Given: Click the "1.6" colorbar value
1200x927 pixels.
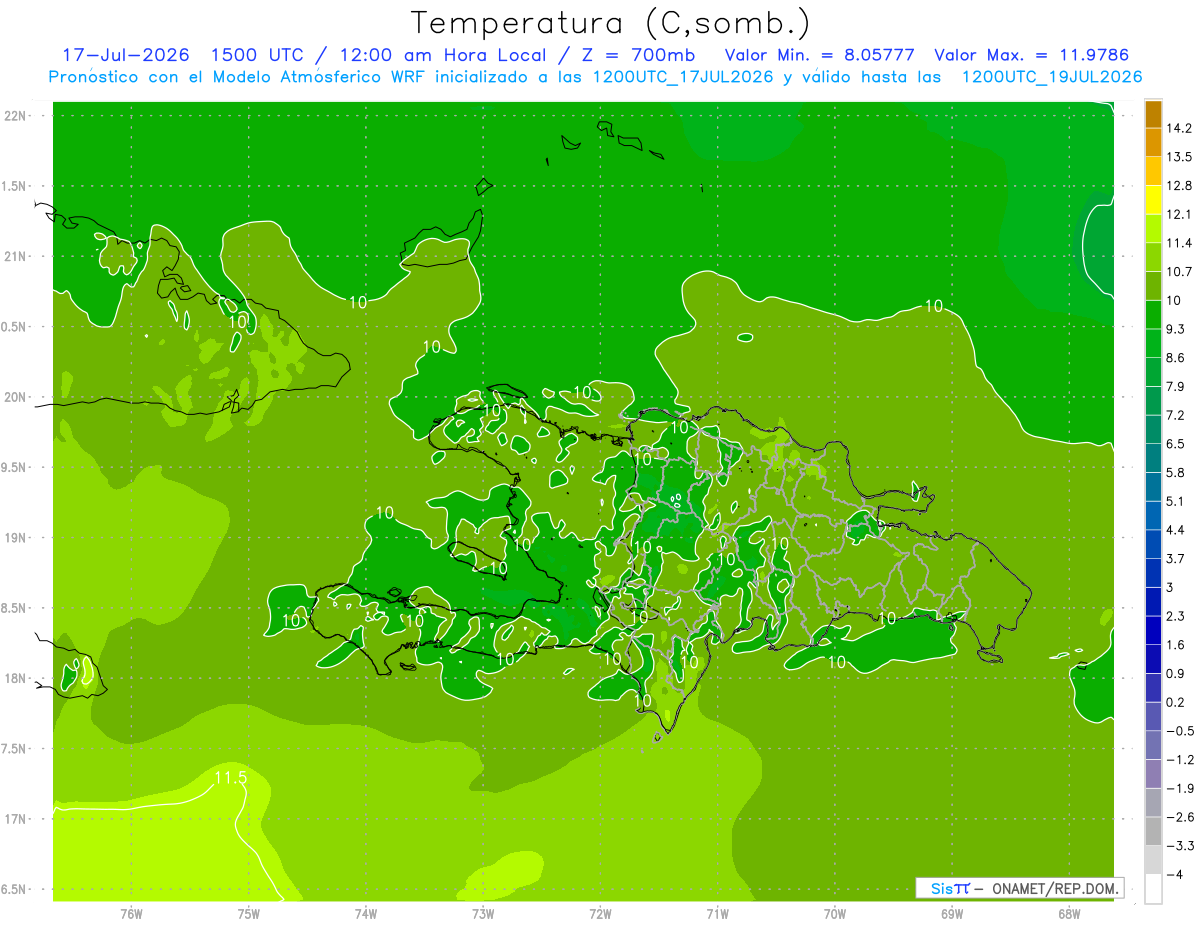Looking at the screenshot, I should point(1175,645).
